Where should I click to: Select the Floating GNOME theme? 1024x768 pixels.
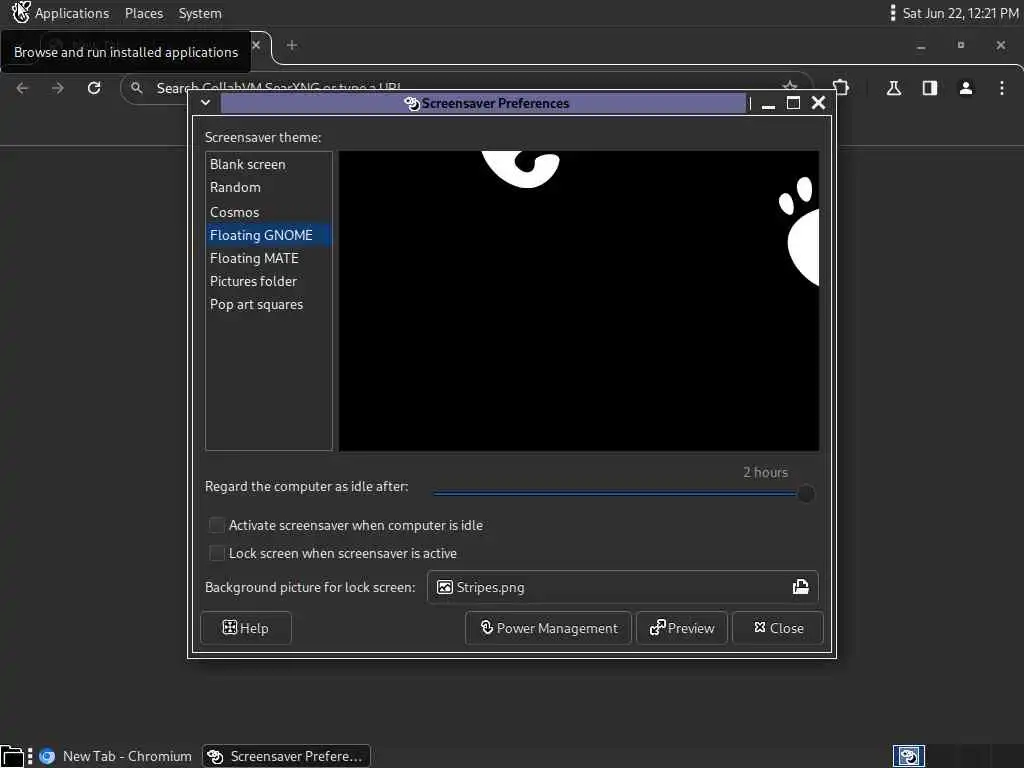268,235
